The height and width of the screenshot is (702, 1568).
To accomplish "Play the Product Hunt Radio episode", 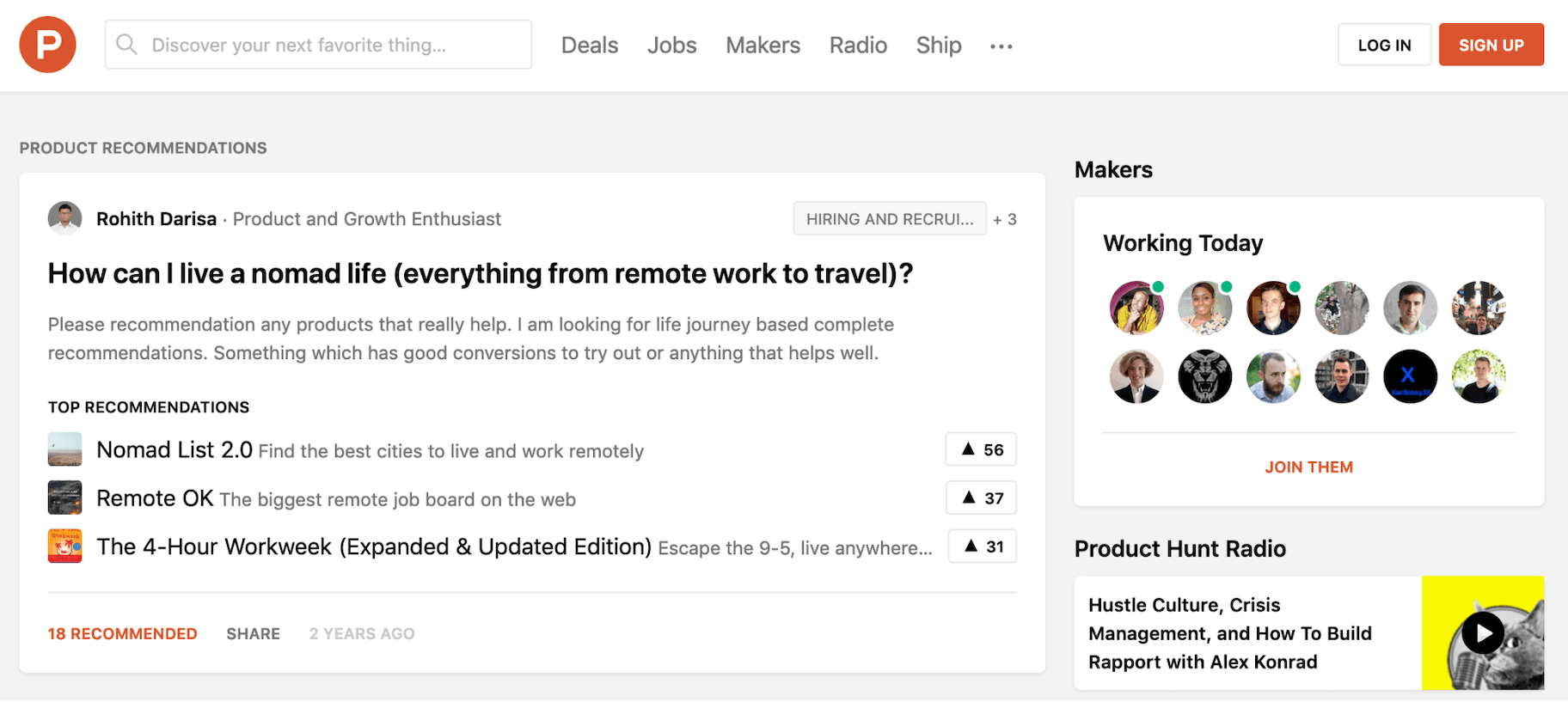I will [x=1483, y=634].
